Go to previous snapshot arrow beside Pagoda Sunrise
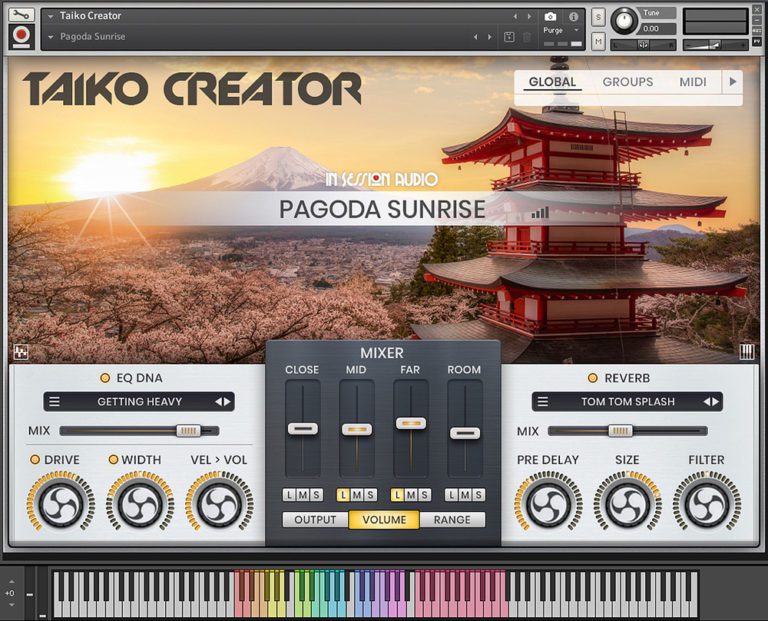The width and height of the screenshot is (768, 621). click(x=476, y=37)
